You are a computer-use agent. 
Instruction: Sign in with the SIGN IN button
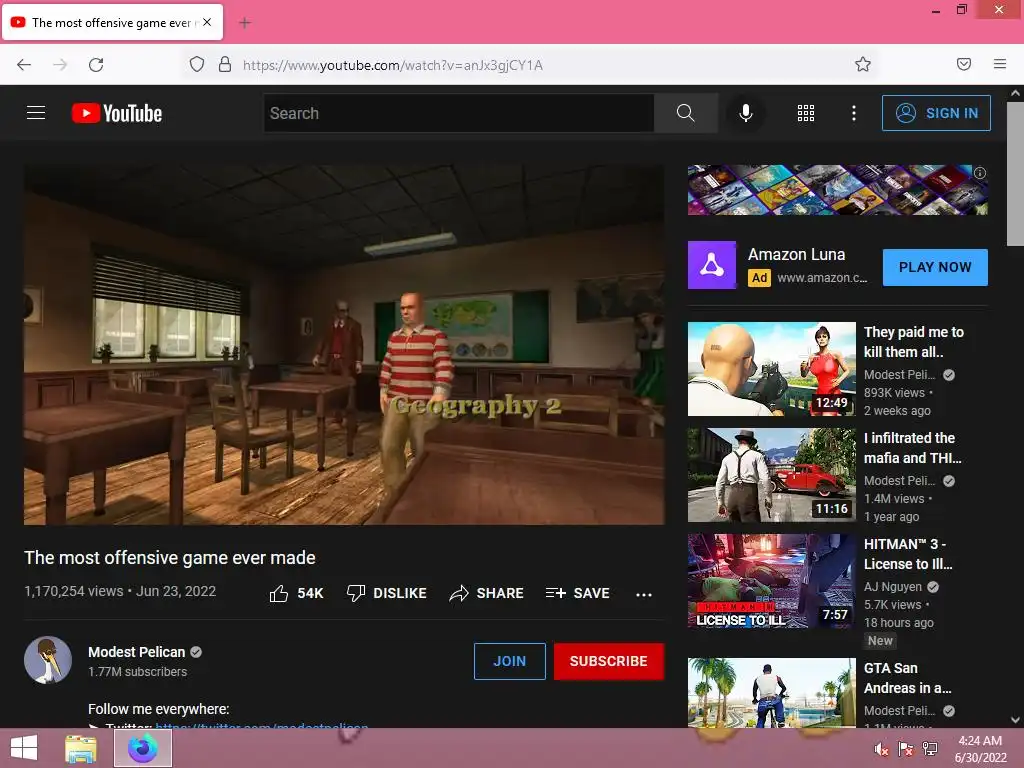click(x=936, y=113)
